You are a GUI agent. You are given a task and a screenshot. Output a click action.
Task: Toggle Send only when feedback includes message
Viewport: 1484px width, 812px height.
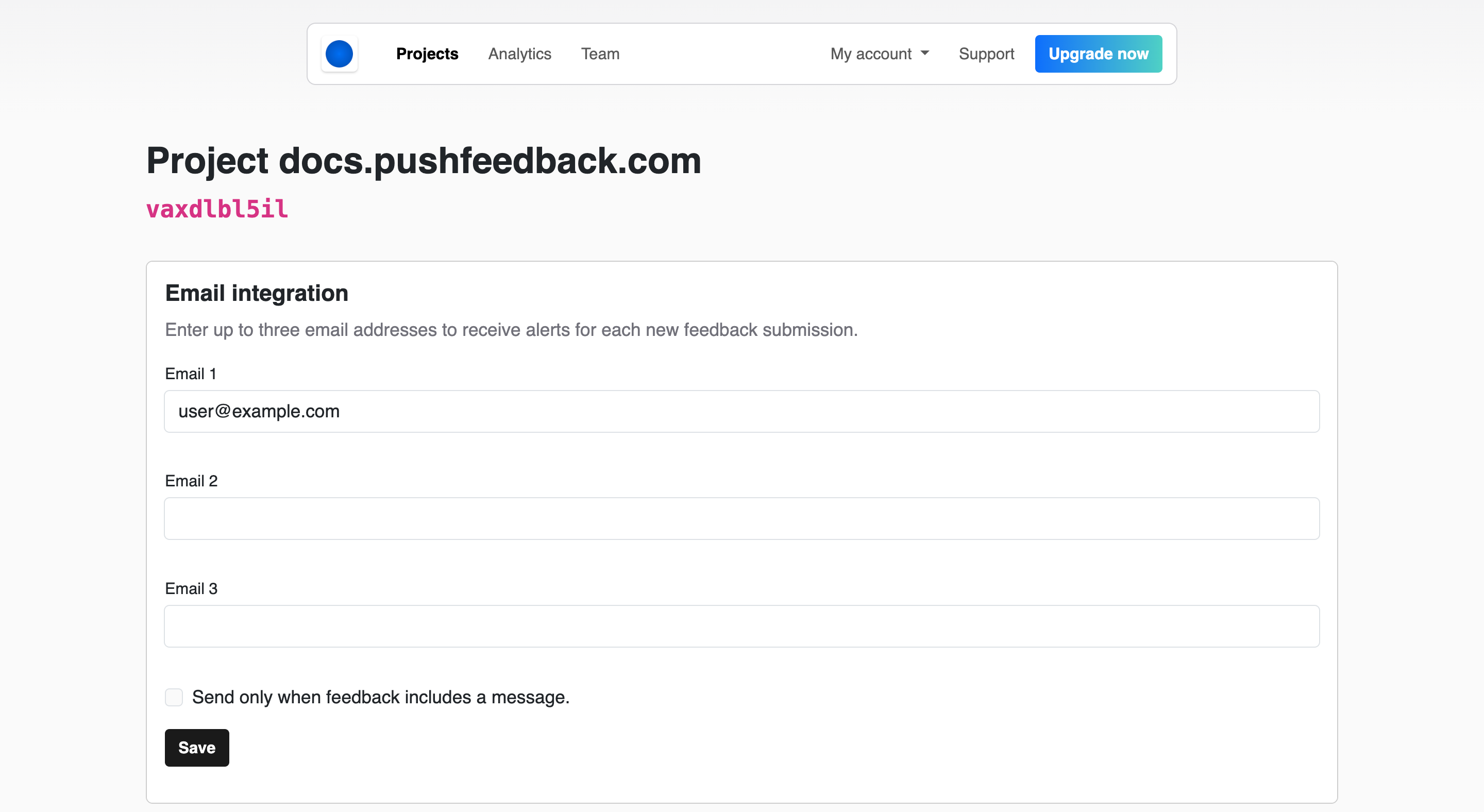pyautogui.click(x=174, y=697)
